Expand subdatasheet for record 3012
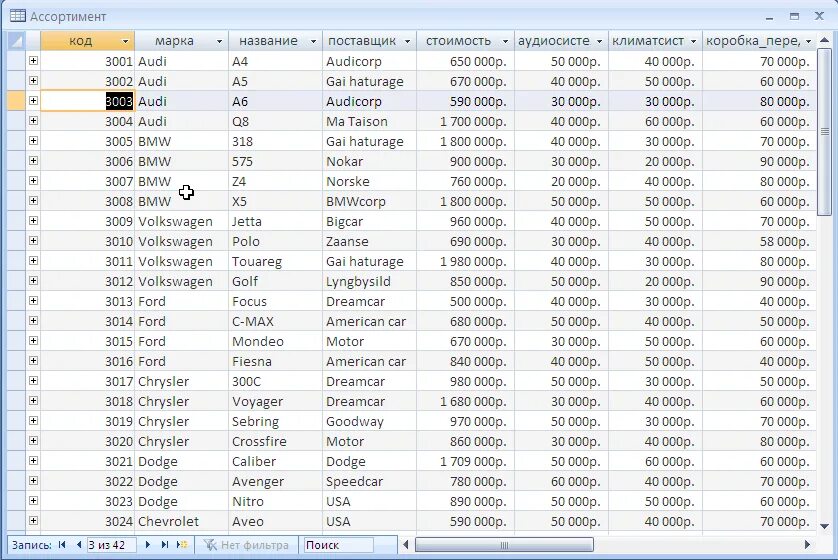 tap(33, 281)
